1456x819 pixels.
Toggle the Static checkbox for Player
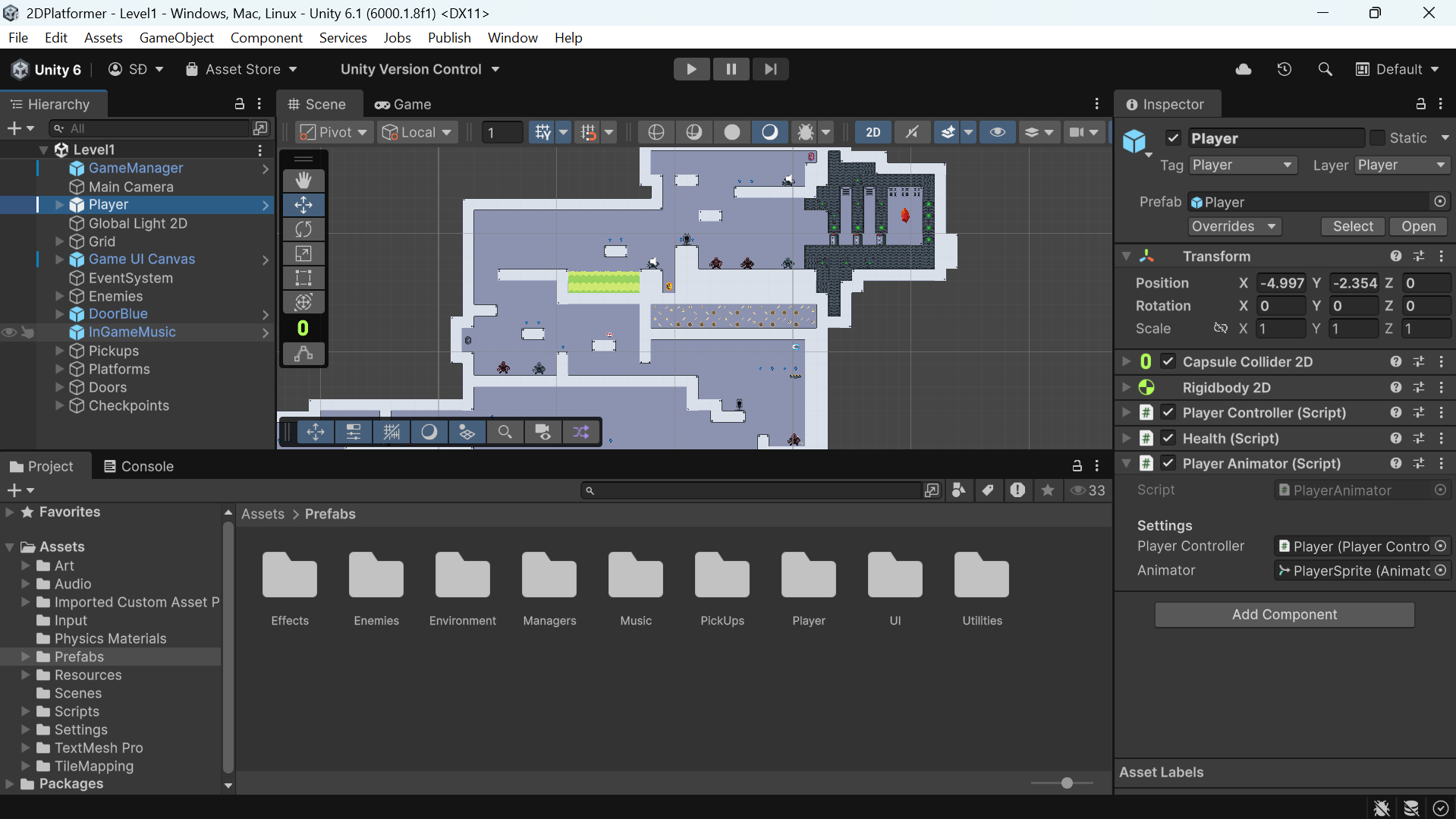1377,138
